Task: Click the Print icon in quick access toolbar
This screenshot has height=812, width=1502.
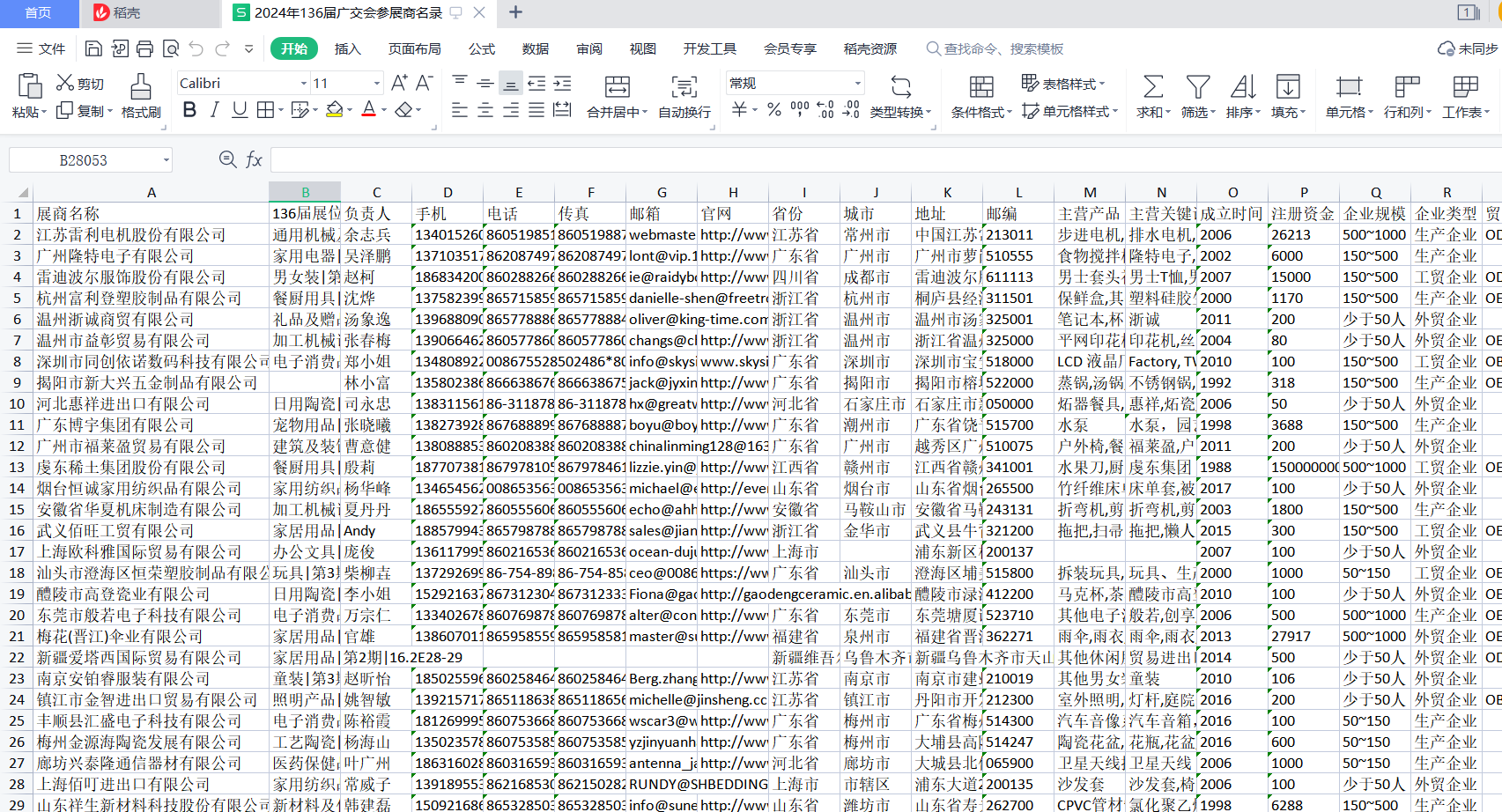Action: click(x=145, y=48)
